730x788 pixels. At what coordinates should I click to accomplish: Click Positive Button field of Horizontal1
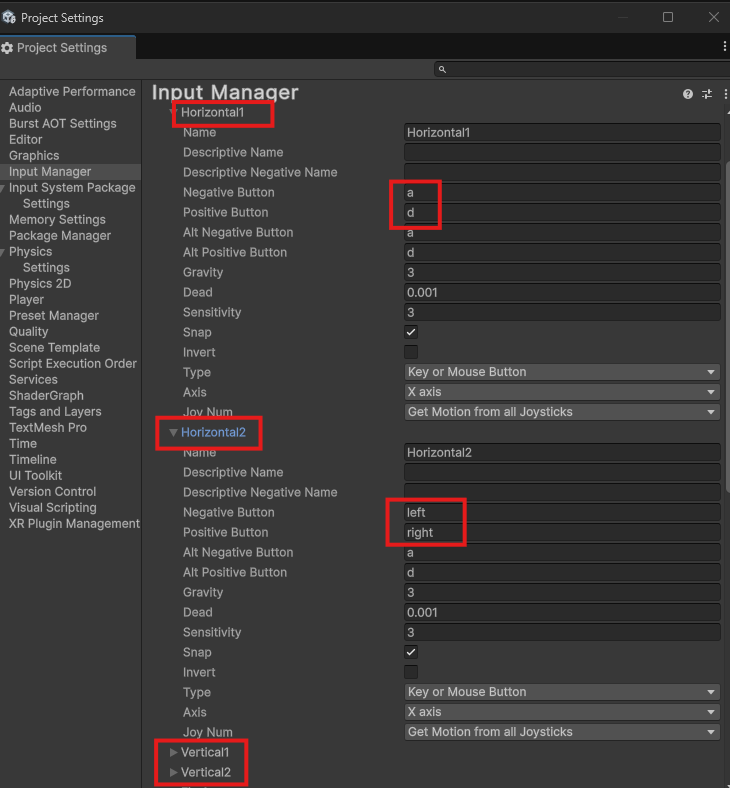pyautogui.click(x=562, y=213)
